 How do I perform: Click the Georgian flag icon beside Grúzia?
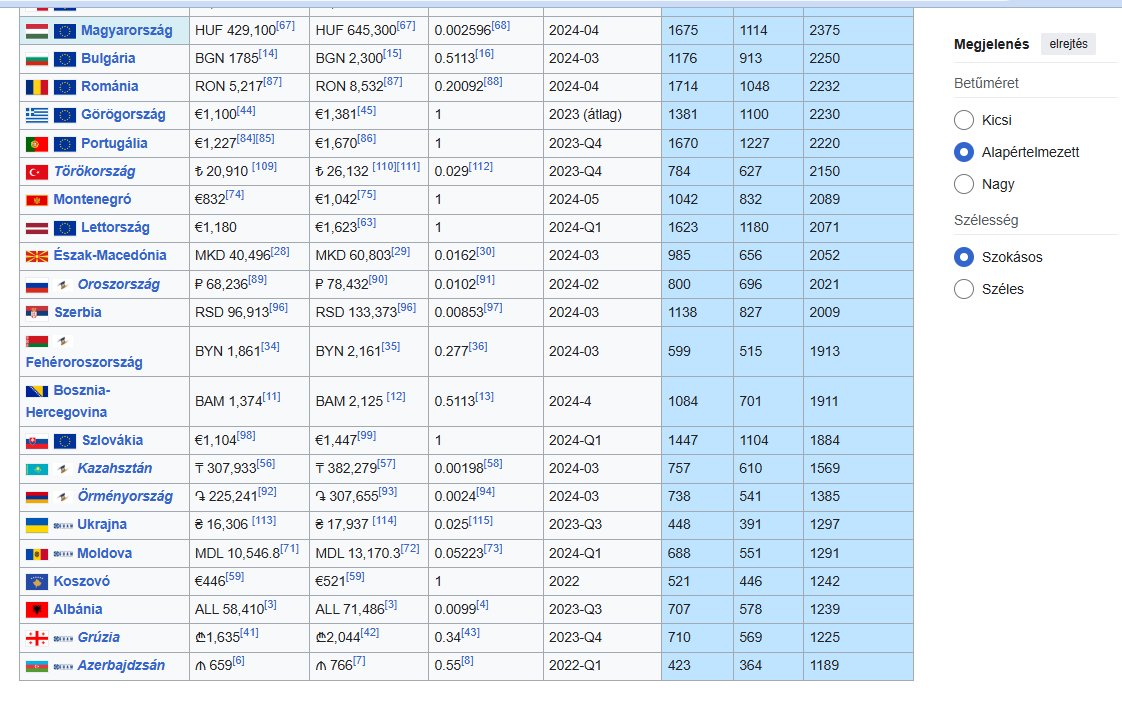36,638
